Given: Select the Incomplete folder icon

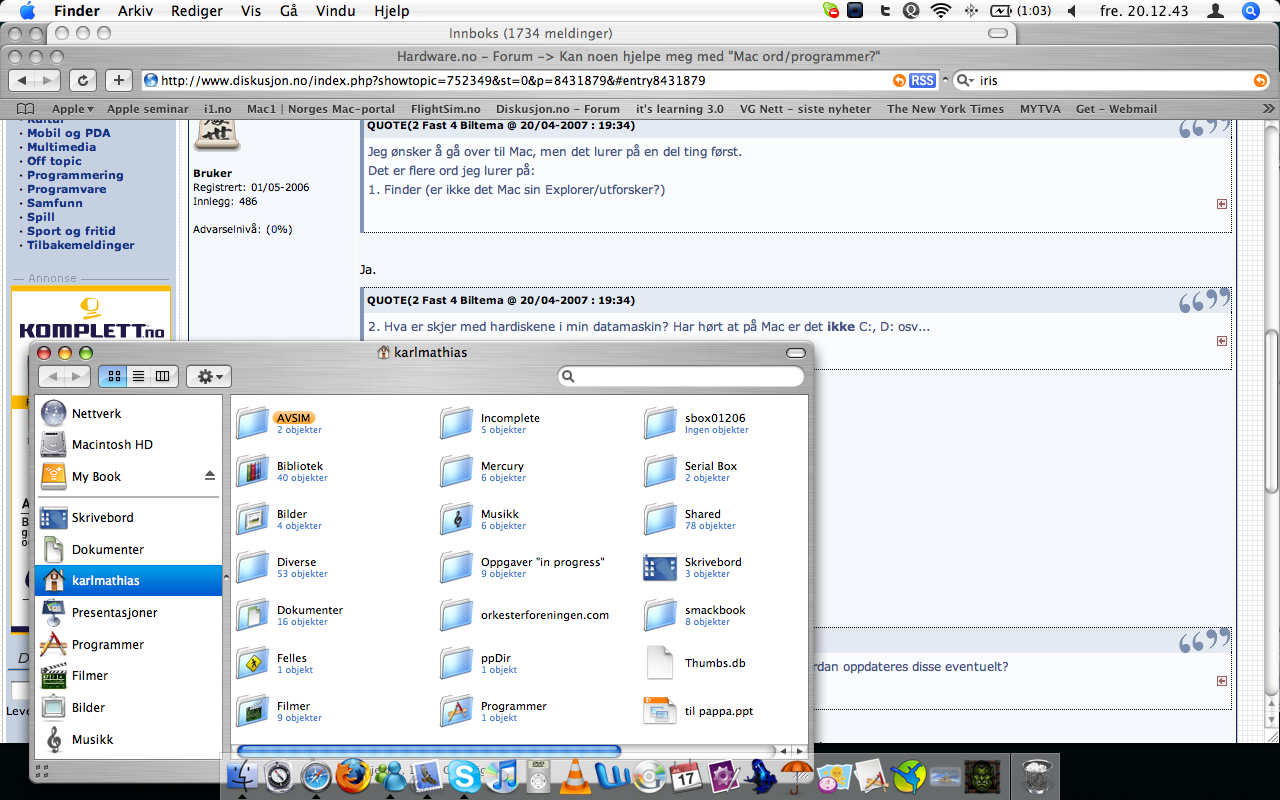Looking at the screenshot, I should tap(457, 423).
